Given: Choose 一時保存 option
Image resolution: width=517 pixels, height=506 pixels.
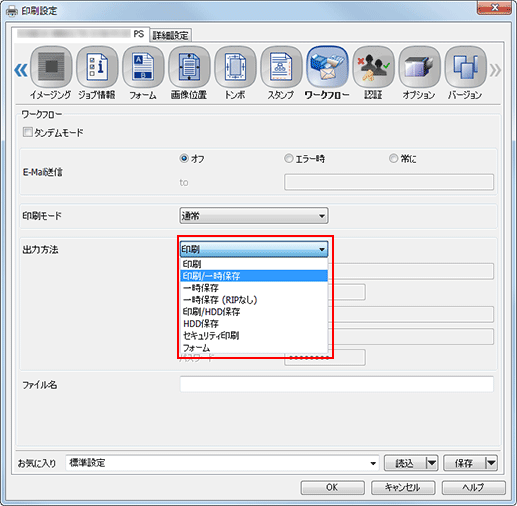Looking at the screenshot, I should click(254, 288).
